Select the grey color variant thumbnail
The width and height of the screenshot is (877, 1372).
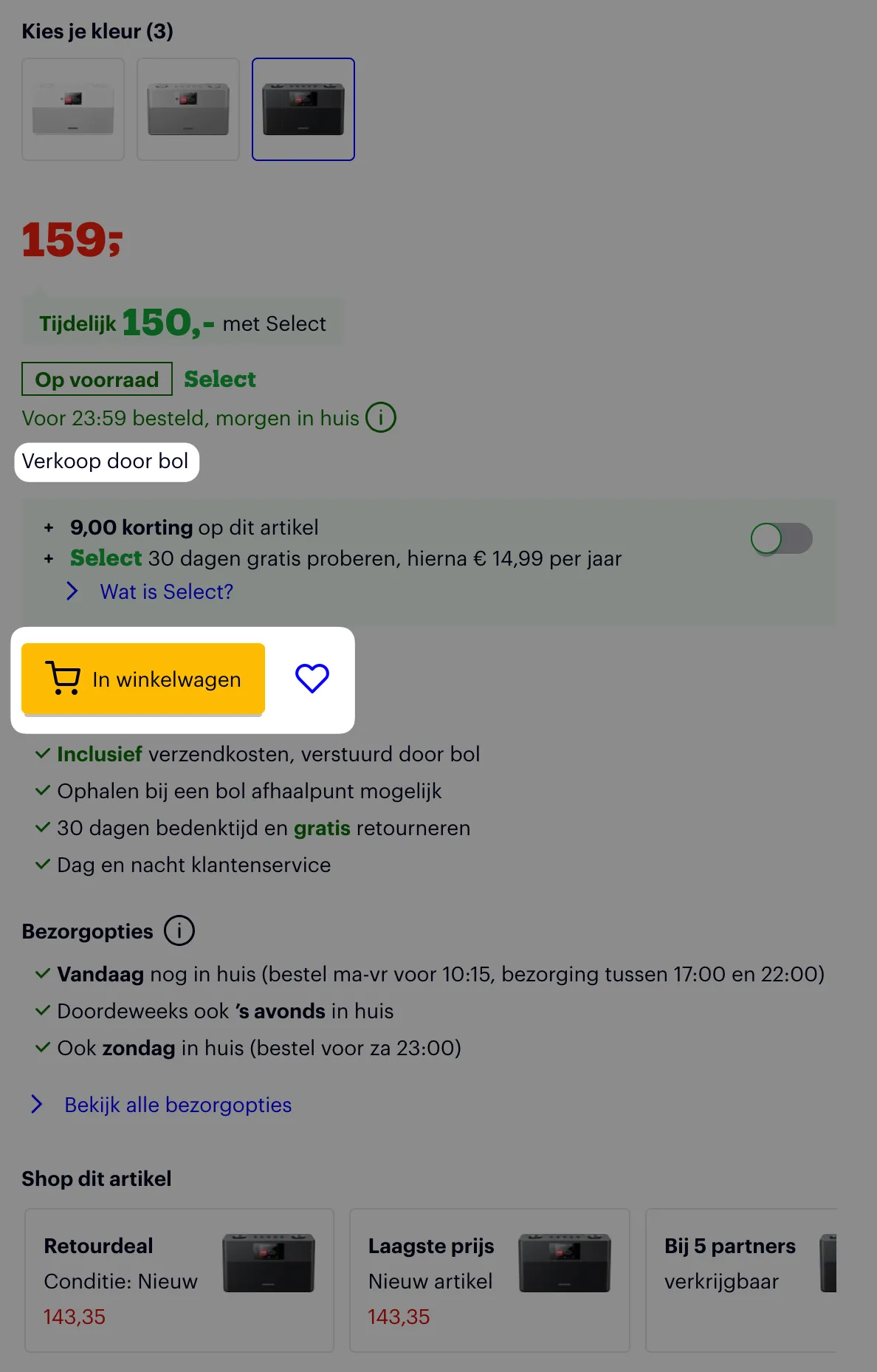coord(188,109)
